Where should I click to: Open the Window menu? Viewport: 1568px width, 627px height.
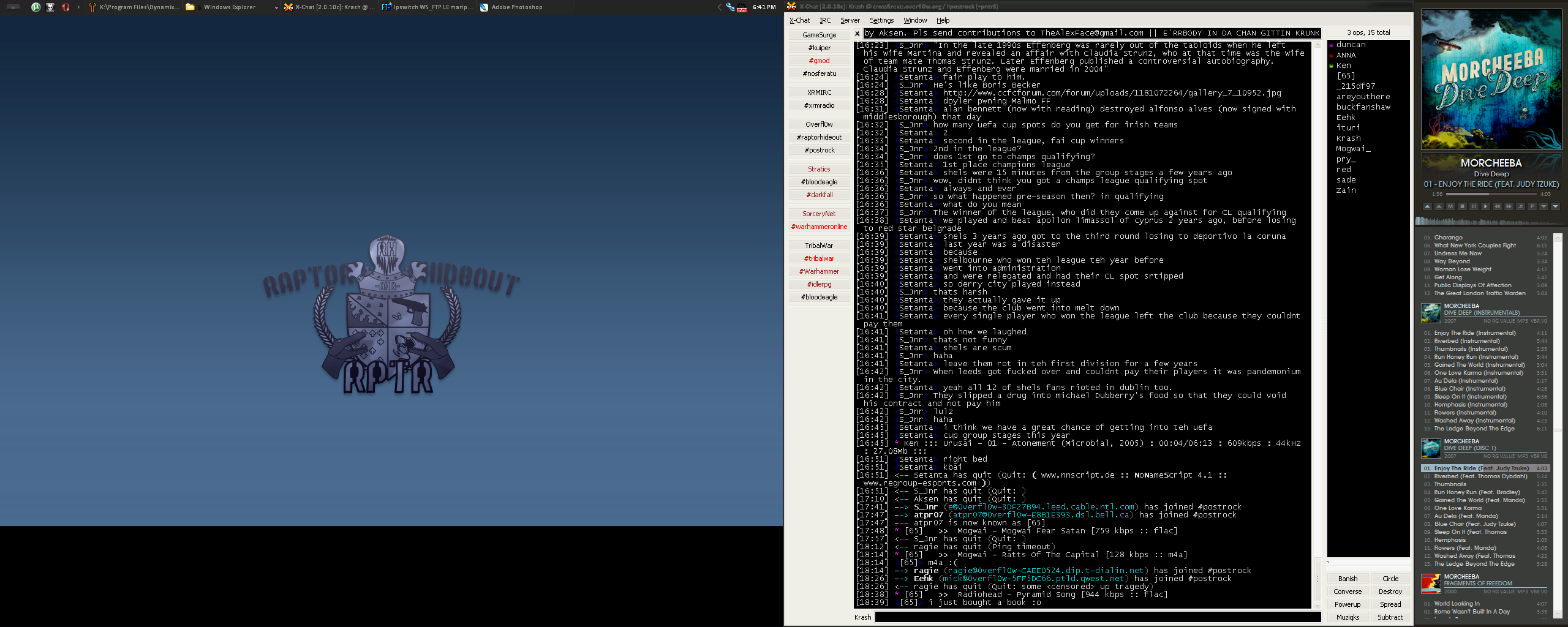point(915,20)
